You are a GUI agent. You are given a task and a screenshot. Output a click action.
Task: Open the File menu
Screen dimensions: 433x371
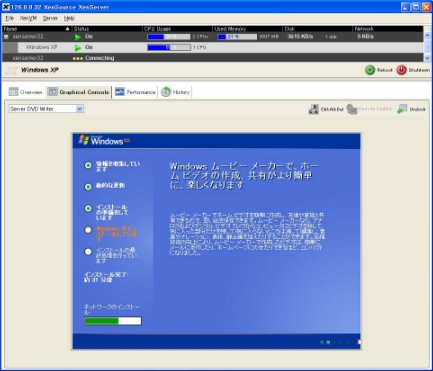tap(10, 18)
